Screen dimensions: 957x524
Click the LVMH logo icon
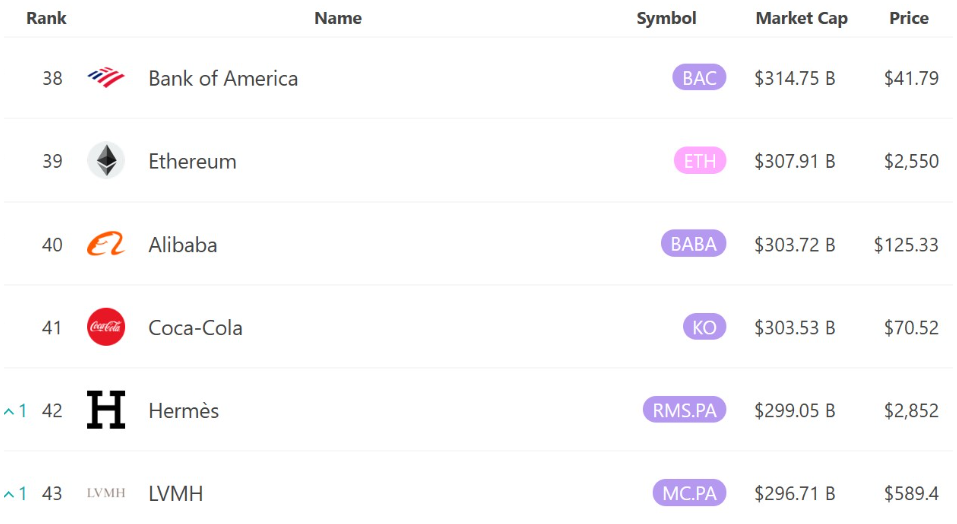[106, 493]
